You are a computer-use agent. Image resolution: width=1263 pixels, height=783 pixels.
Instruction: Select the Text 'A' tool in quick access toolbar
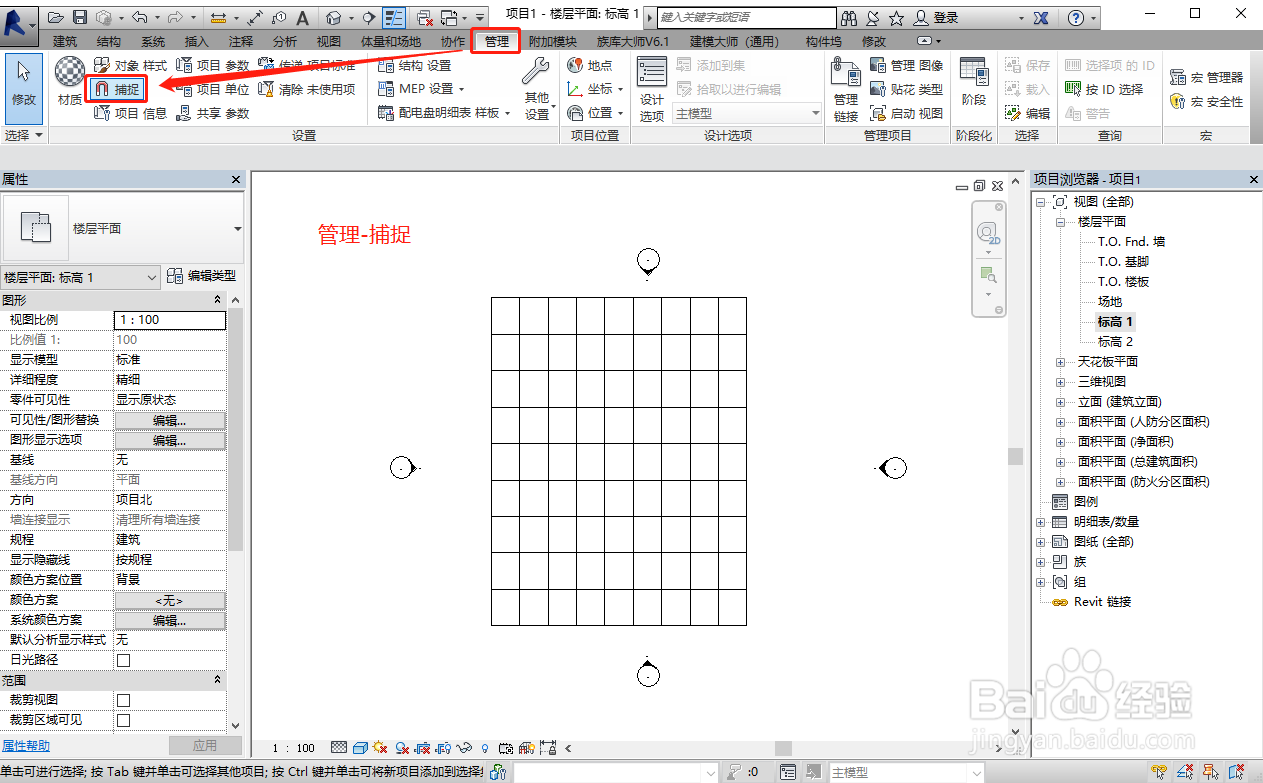click(302, 18)
